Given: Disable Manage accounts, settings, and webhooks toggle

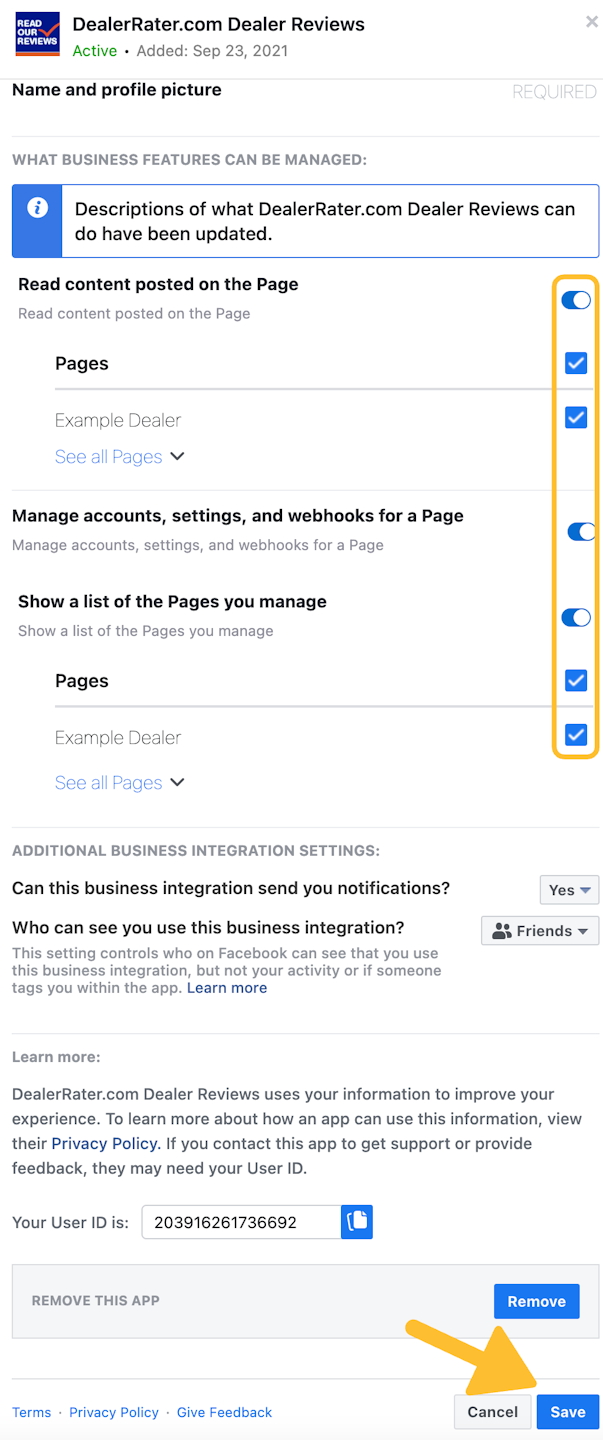Looking at the screenshot, I should (581, 532).
